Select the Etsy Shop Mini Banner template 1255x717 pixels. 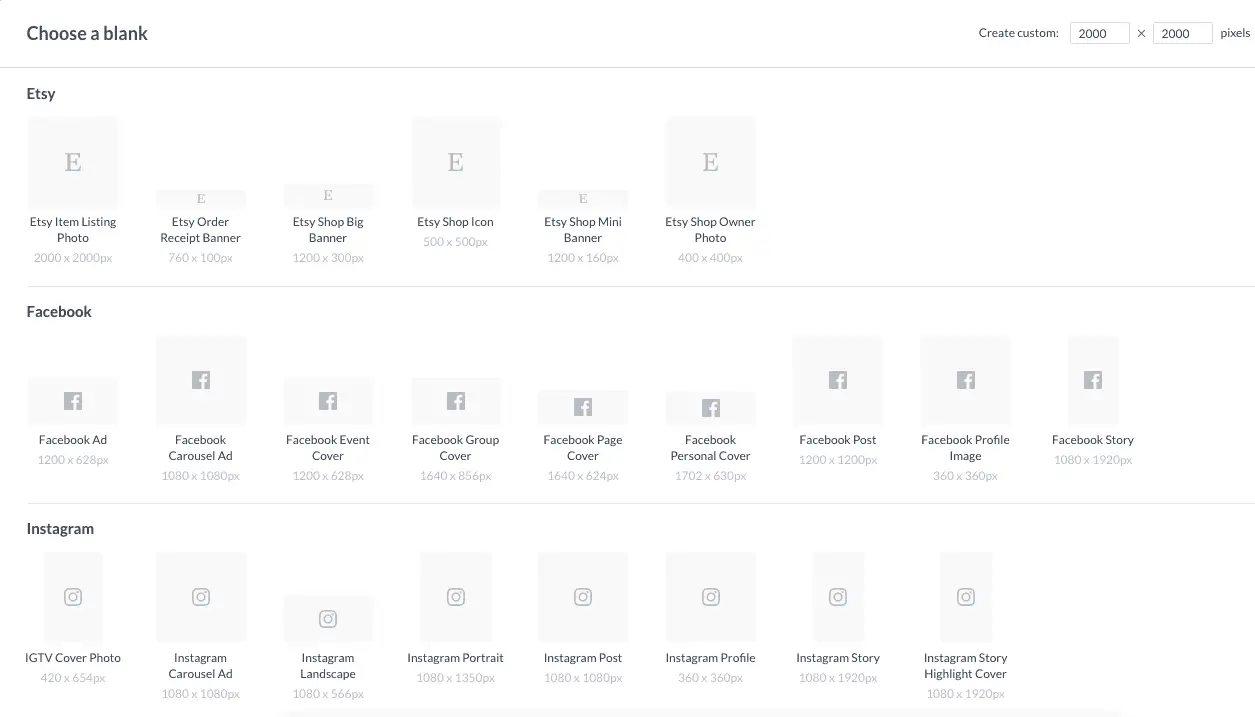tap(583, 199)
